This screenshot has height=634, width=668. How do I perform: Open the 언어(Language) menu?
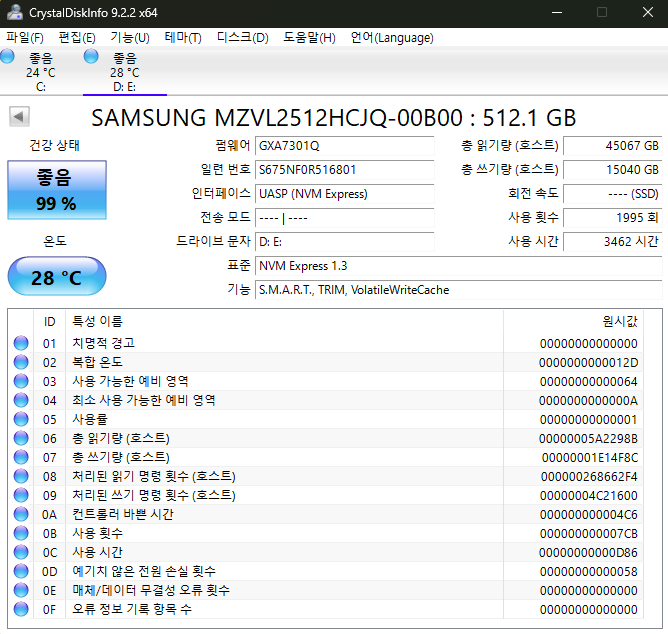pos(392,38)
